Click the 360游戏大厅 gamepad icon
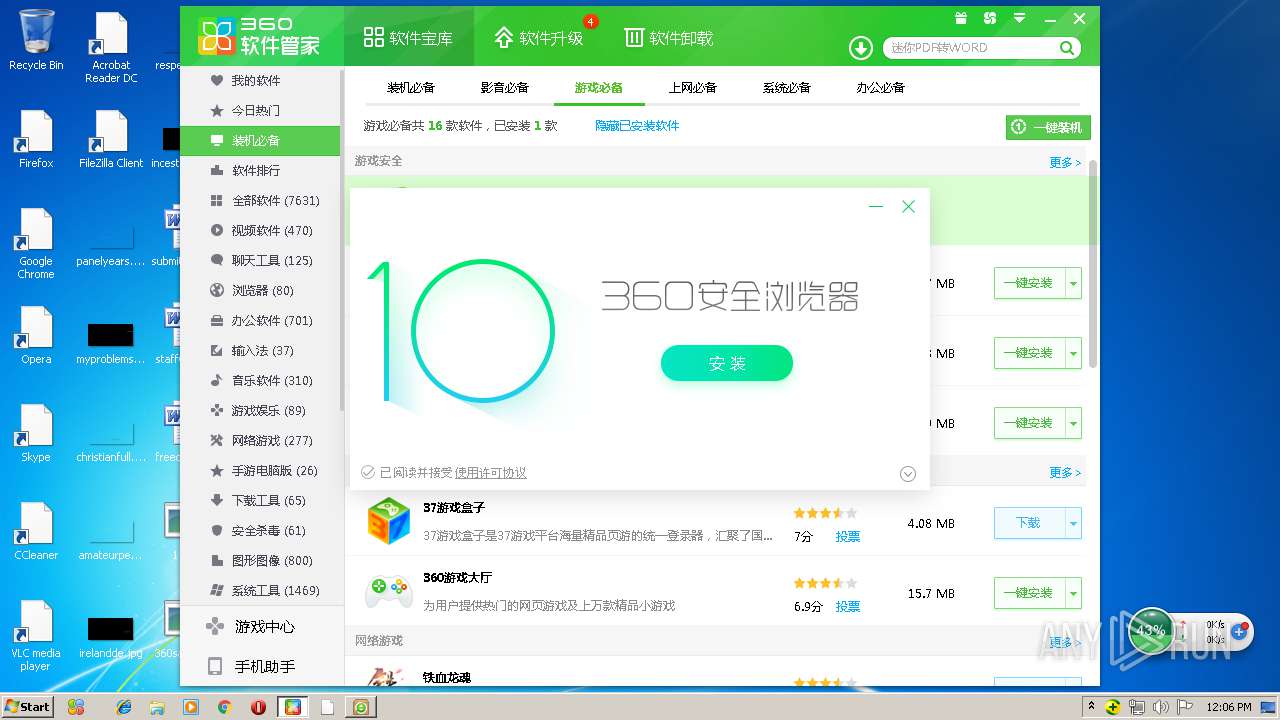1280x720 pixels. point(388,591)
